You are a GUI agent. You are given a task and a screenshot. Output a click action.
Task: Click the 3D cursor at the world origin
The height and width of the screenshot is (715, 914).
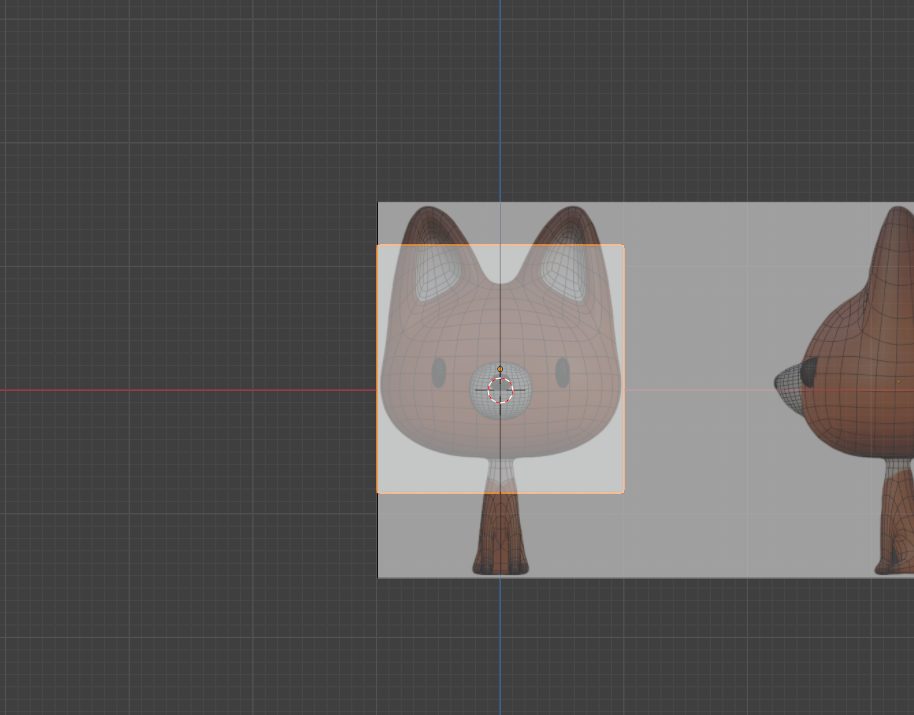pos(500,390)
